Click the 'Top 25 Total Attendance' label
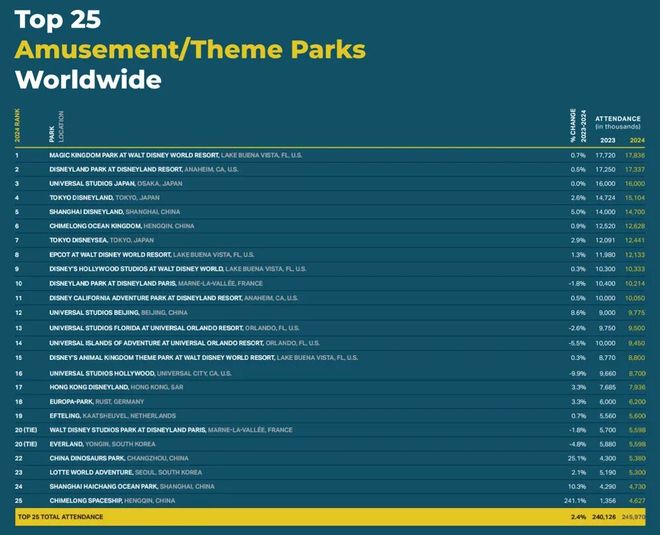The image size is (660, 535). (x=58, y=518)
